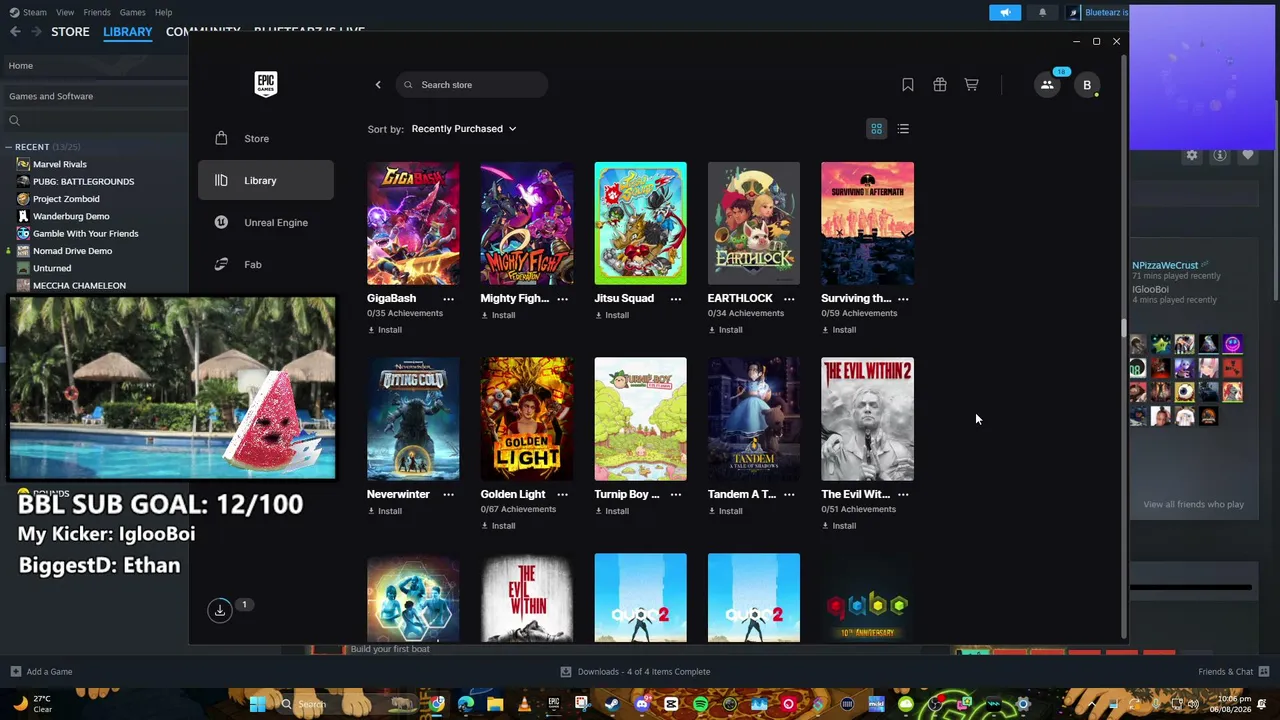Click Add a Game in Steam
The height and width of the screenshot is (720, 1280).
click(41, 672)
